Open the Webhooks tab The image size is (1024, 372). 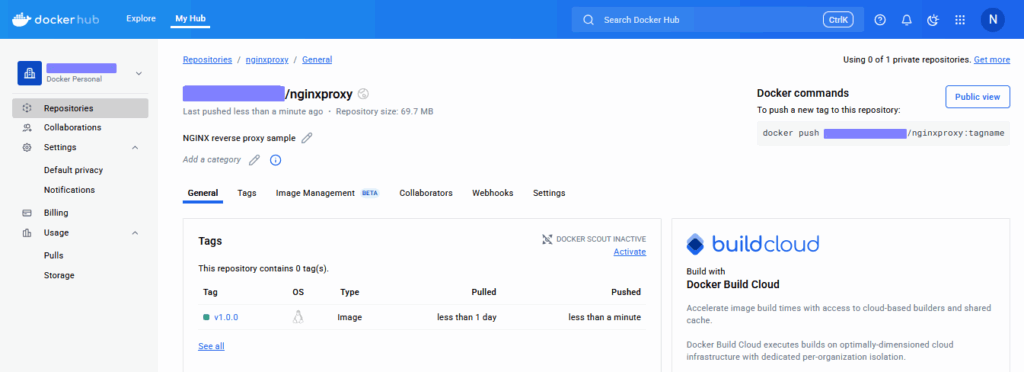click(492, 193)
